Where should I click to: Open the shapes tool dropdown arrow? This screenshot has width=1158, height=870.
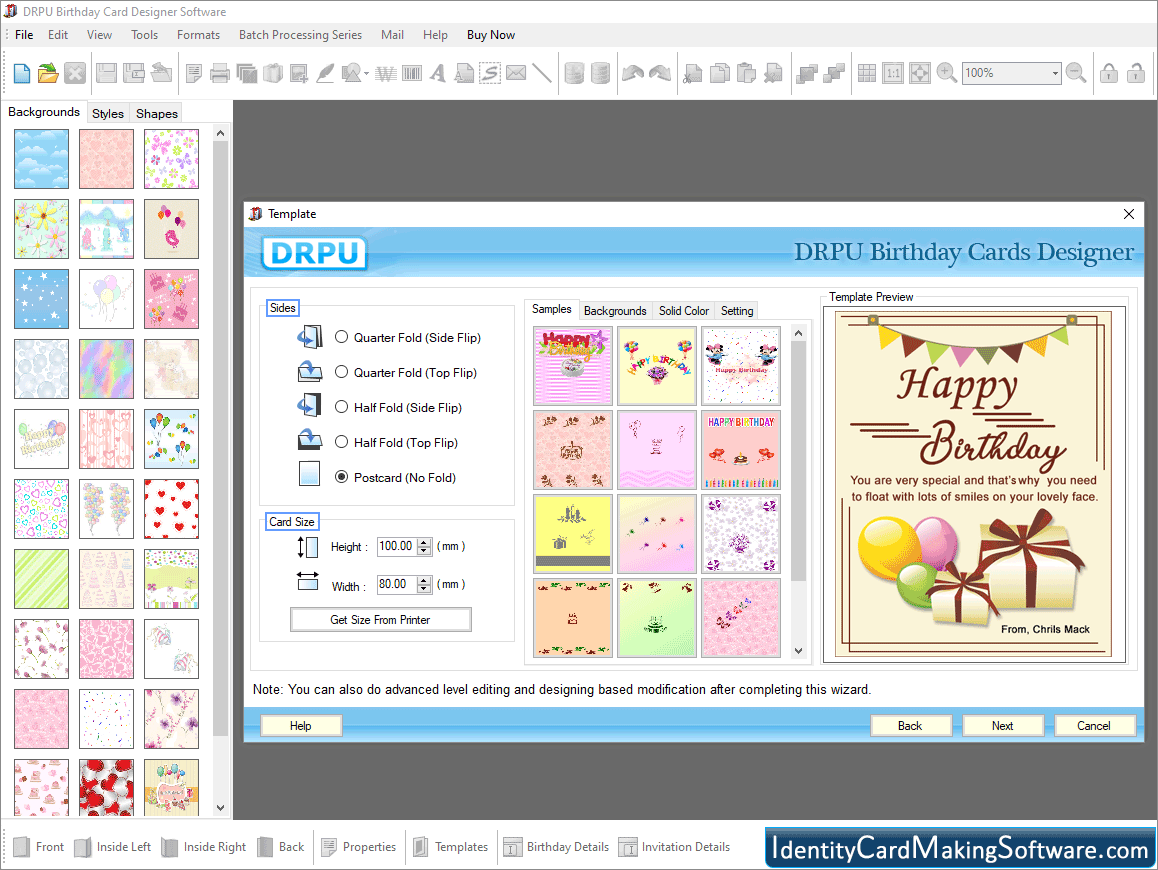[x=366, y=73]
